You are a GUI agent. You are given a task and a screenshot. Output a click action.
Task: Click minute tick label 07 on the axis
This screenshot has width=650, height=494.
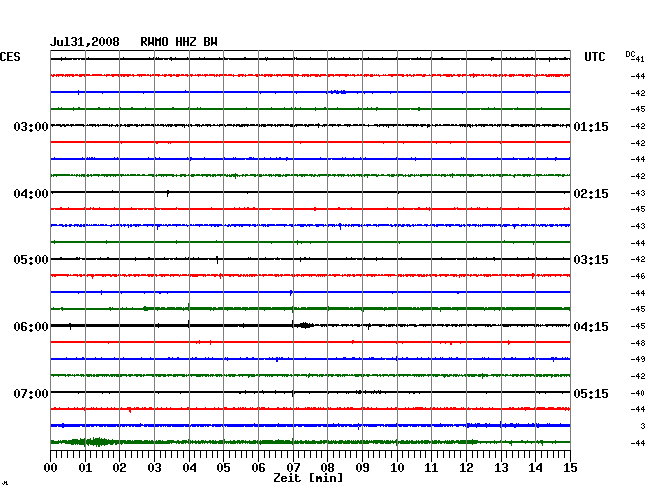point(293,467)
